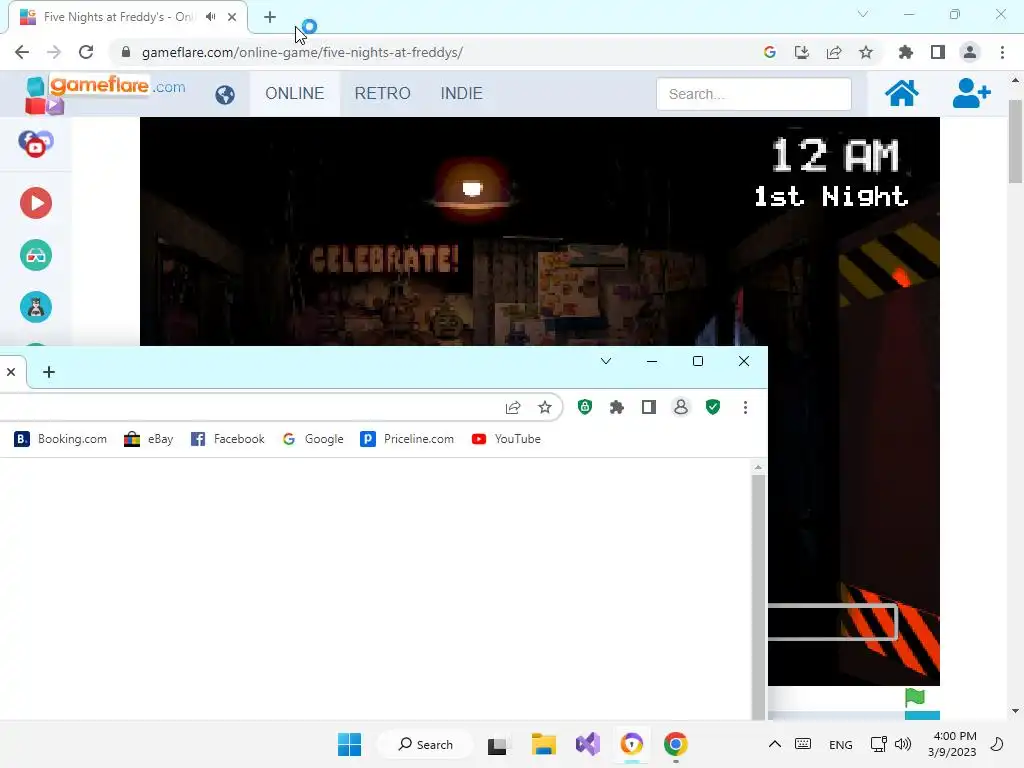Open Chrome three-dot menu in the Gameflare window
The image size is (1024, 768).
[x=1002, y=52]
